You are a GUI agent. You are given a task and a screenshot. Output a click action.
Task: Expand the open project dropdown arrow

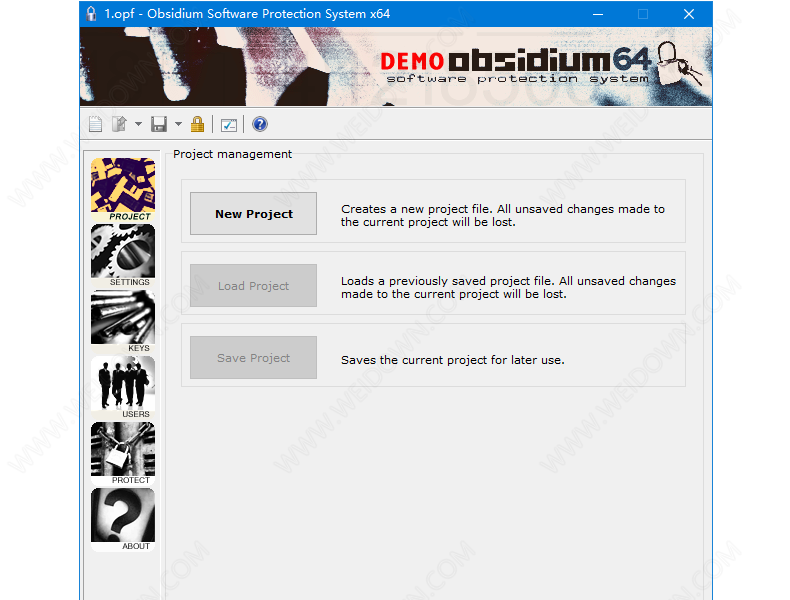(x=138, y=124)
